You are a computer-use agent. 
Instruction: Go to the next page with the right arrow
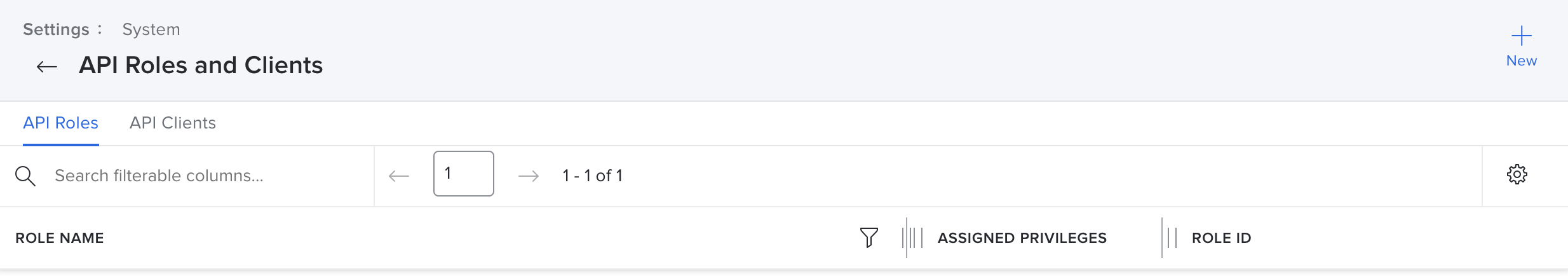click(x=529, y=176)
